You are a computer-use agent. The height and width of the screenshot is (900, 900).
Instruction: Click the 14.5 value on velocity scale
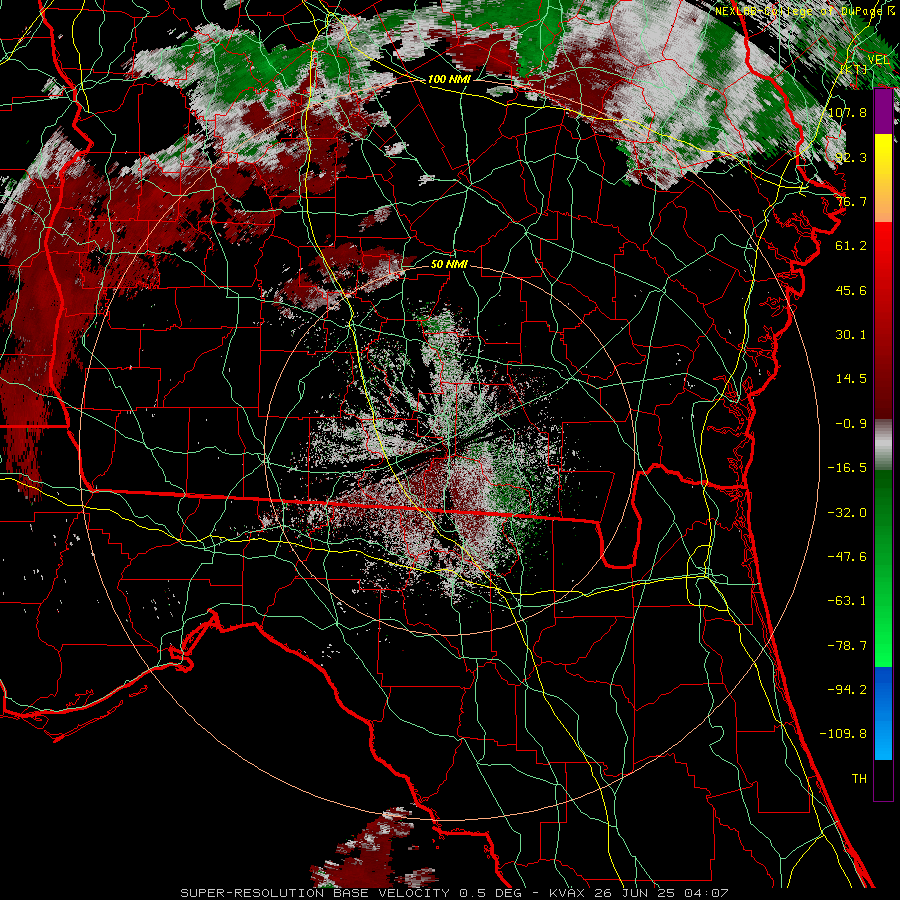851,379
